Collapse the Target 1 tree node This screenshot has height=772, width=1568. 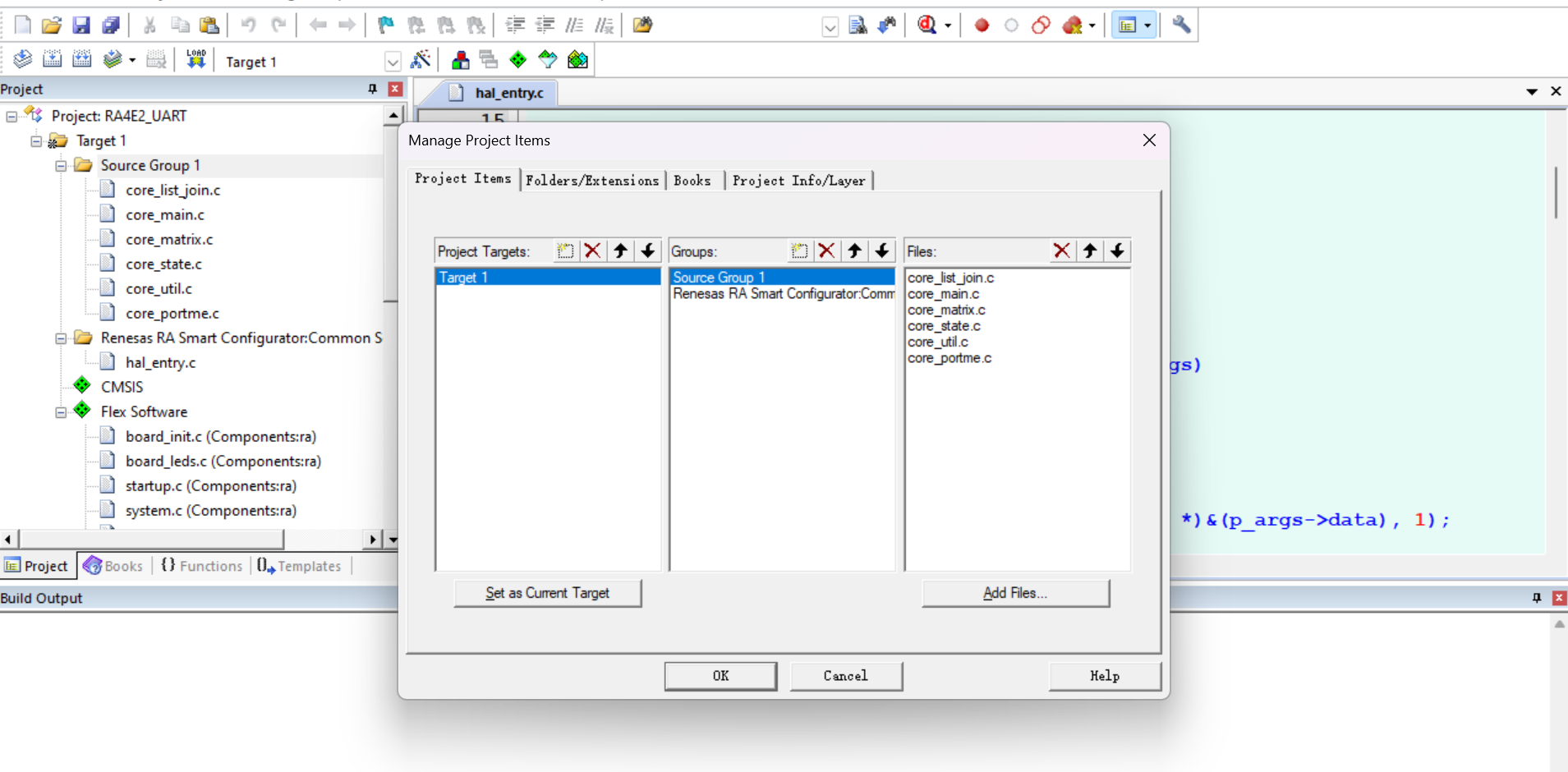tap(36, 141)
